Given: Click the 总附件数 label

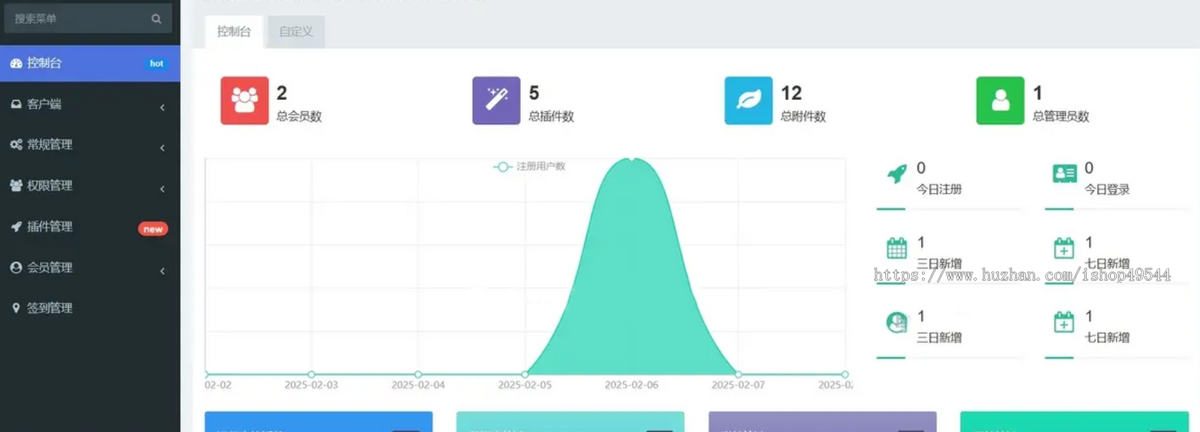Looking at the screenshot, I should (x=803, y=116).
